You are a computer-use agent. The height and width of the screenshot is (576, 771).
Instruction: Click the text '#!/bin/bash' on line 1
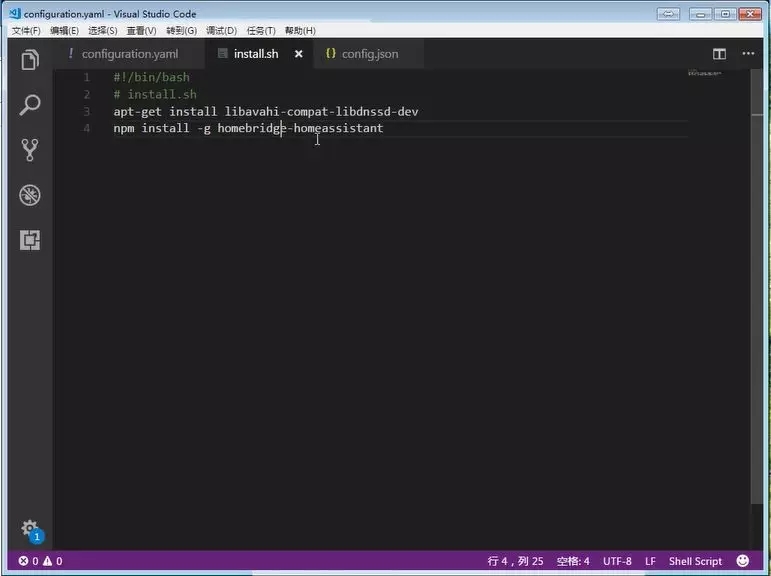point(151,77)
